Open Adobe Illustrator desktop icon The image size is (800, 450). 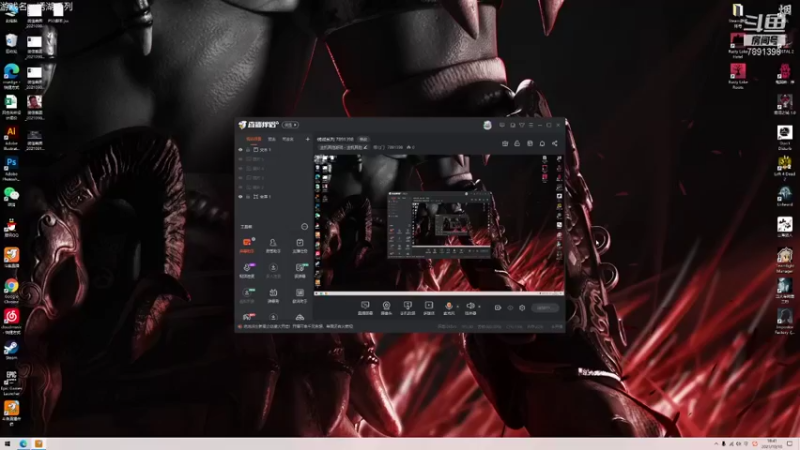tap(11, 137)
